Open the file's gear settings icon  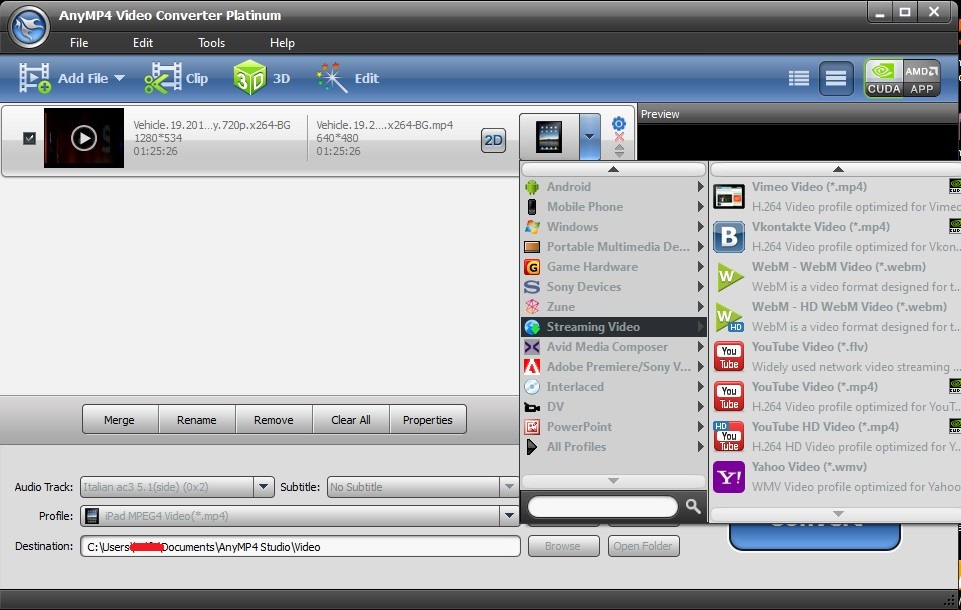[x=619, y=123]
